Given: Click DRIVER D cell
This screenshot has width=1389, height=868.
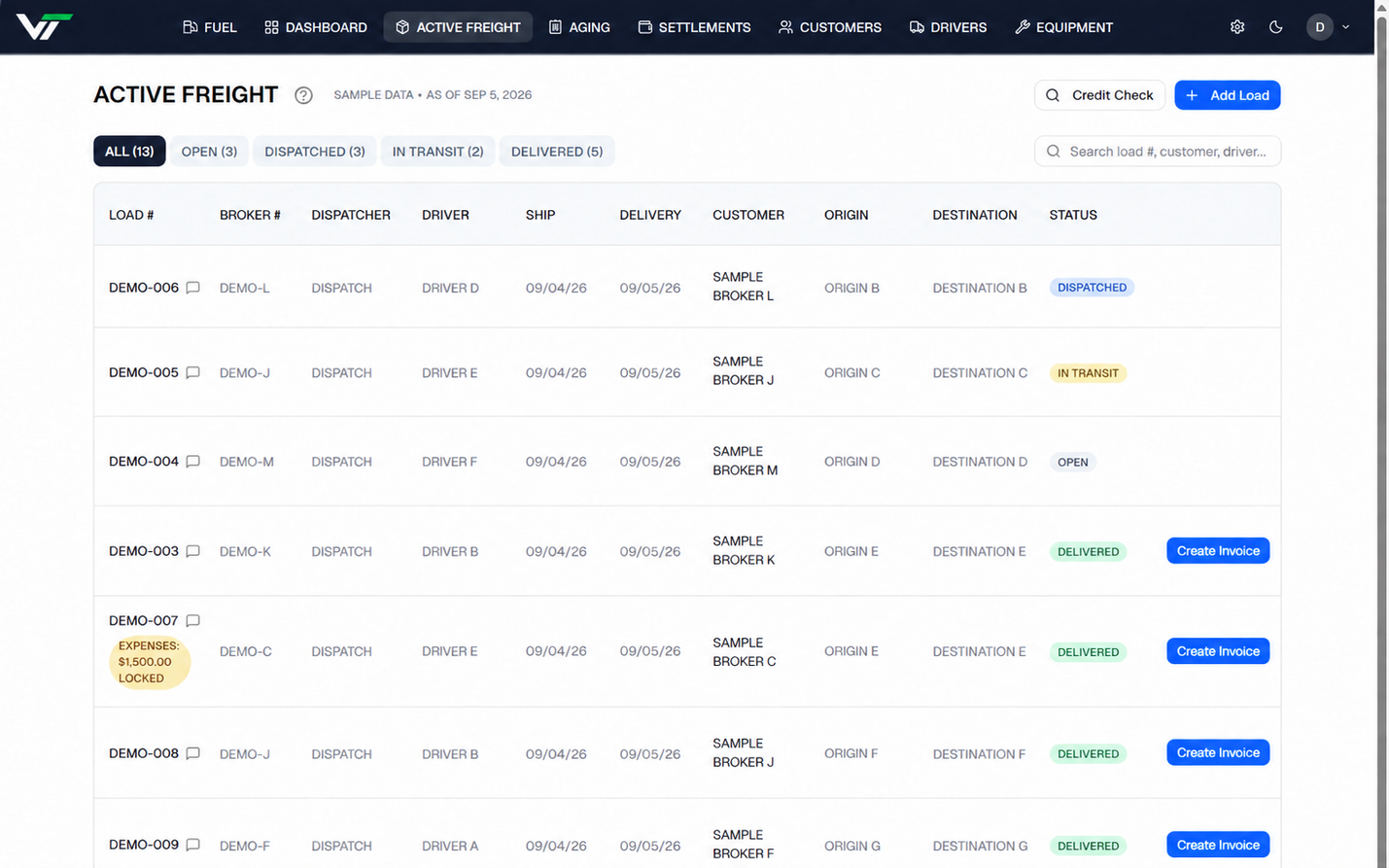Looking at the screenshot, I should [450, 288].
